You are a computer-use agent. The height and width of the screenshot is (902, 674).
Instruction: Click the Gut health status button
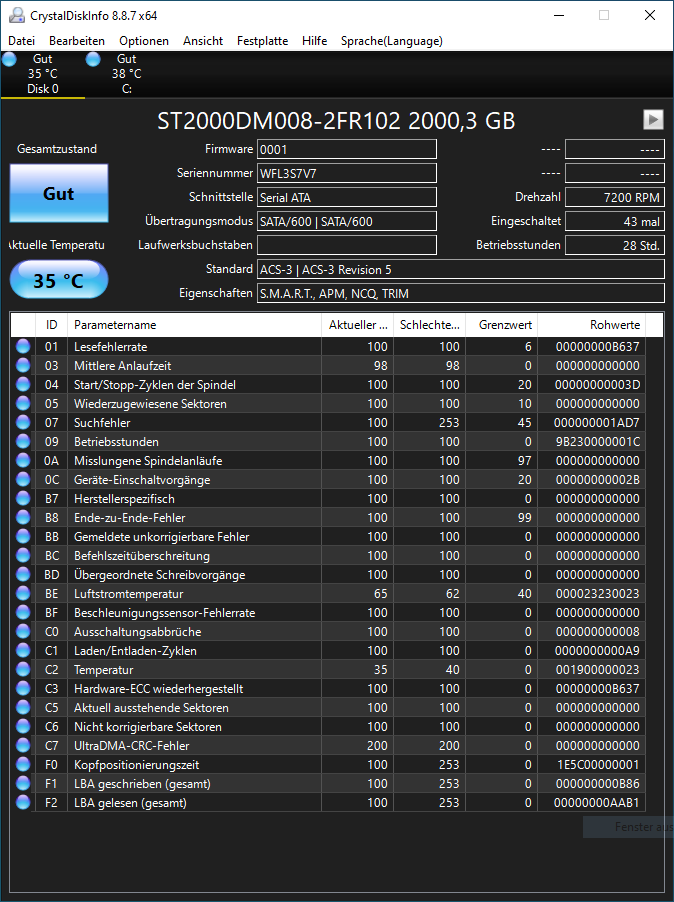pos(59,193)
